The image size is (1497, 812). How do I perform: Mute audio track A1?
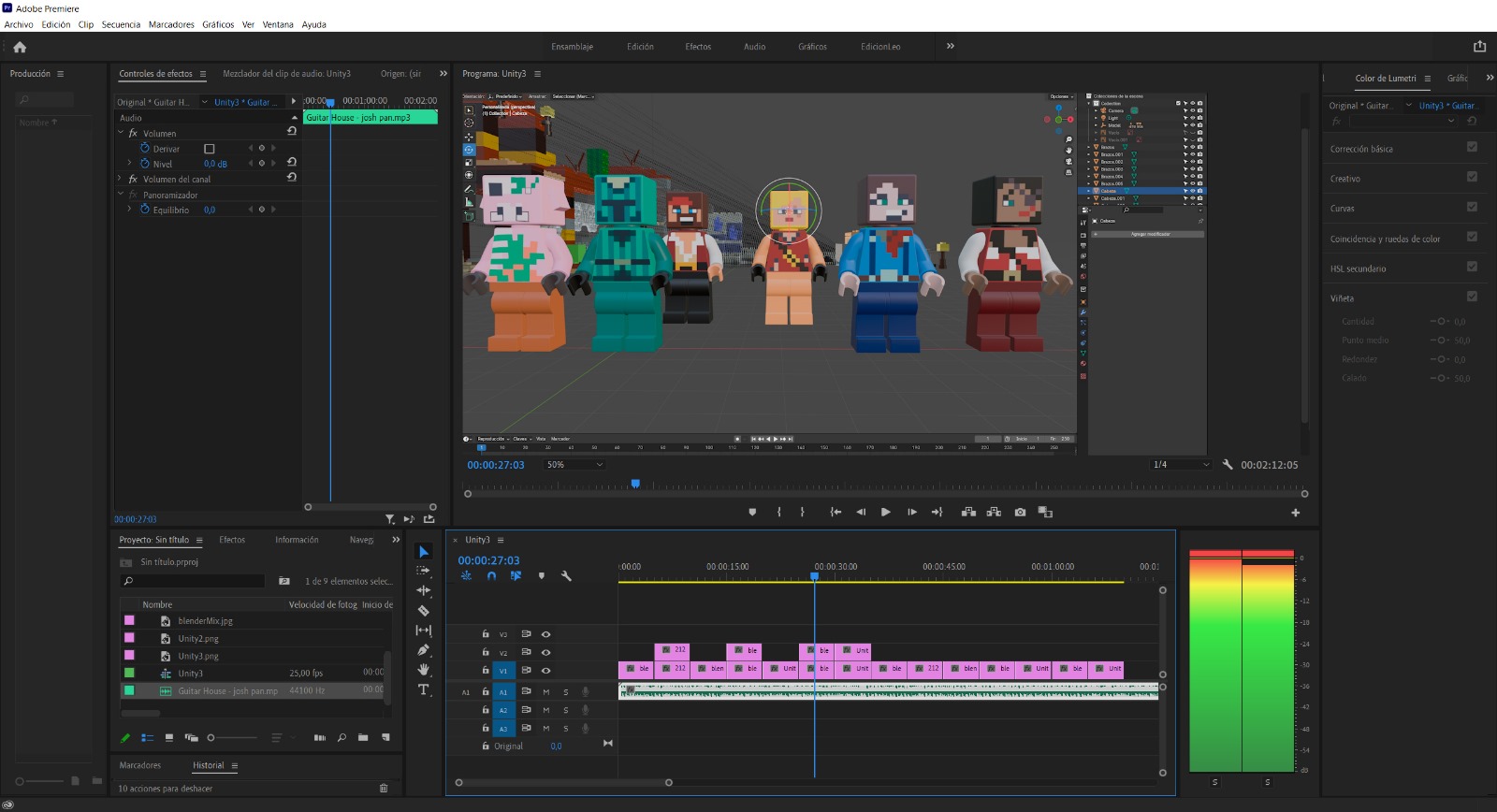(x=546, y=692)
